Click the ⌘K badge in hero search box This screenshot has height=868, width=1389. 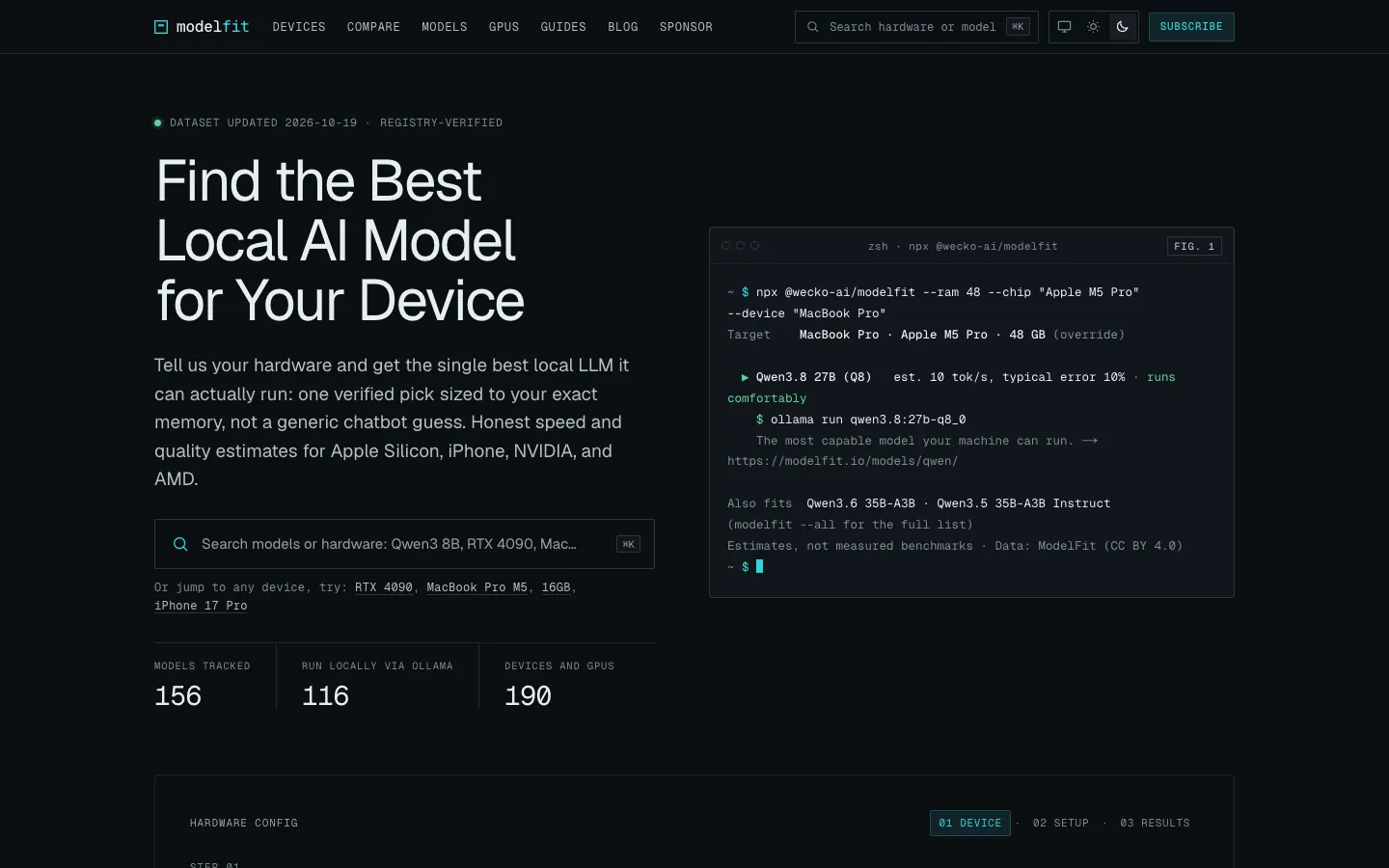coord(628,544)
